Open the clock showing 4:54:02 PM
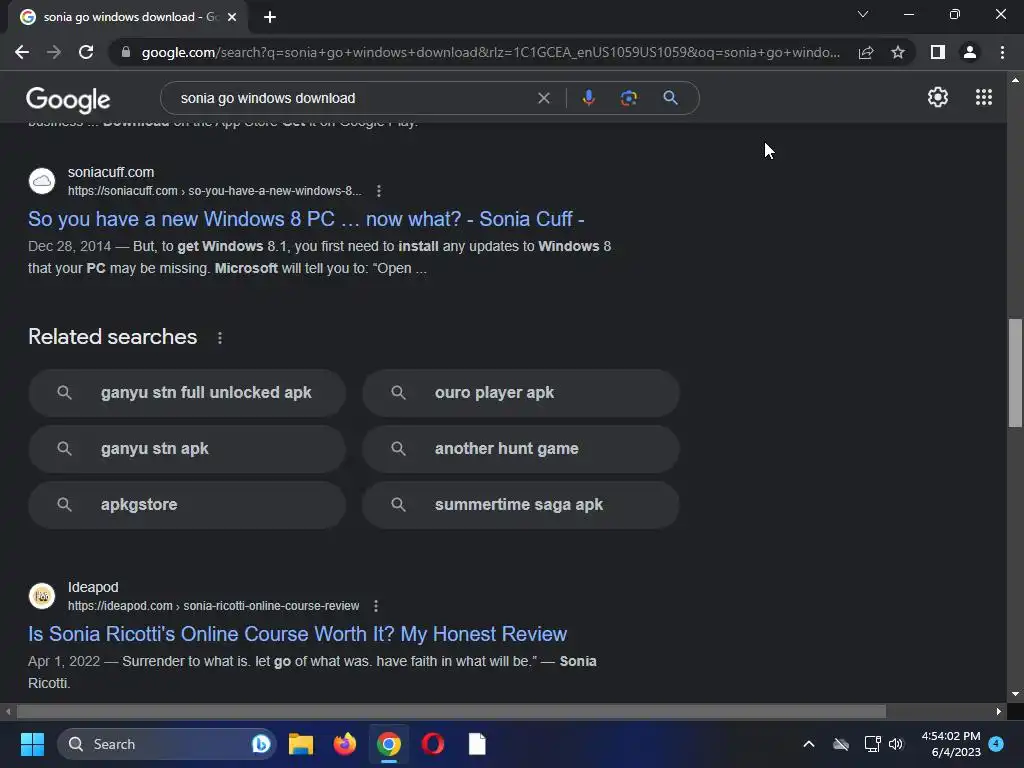Screen dimensions: 1024x768 pos(951,744)
